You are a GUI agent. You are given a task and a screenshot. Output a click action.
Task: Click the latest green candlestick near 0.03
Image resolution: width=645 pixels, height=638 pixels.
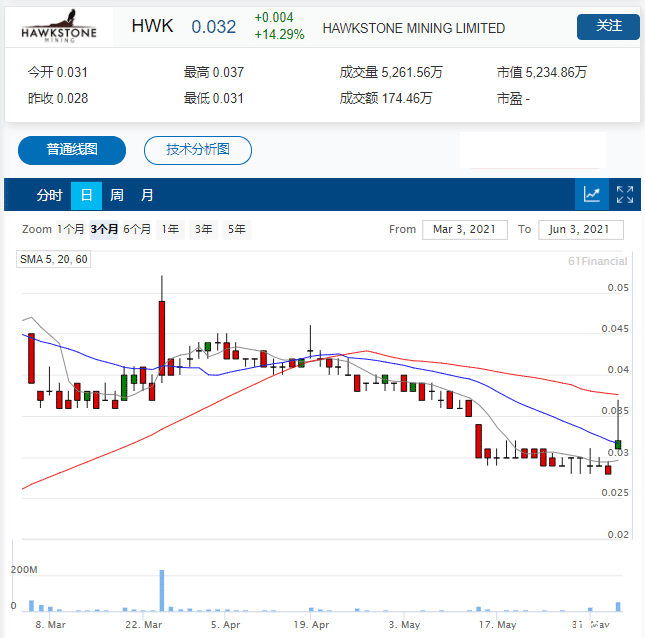click(618, 444)
